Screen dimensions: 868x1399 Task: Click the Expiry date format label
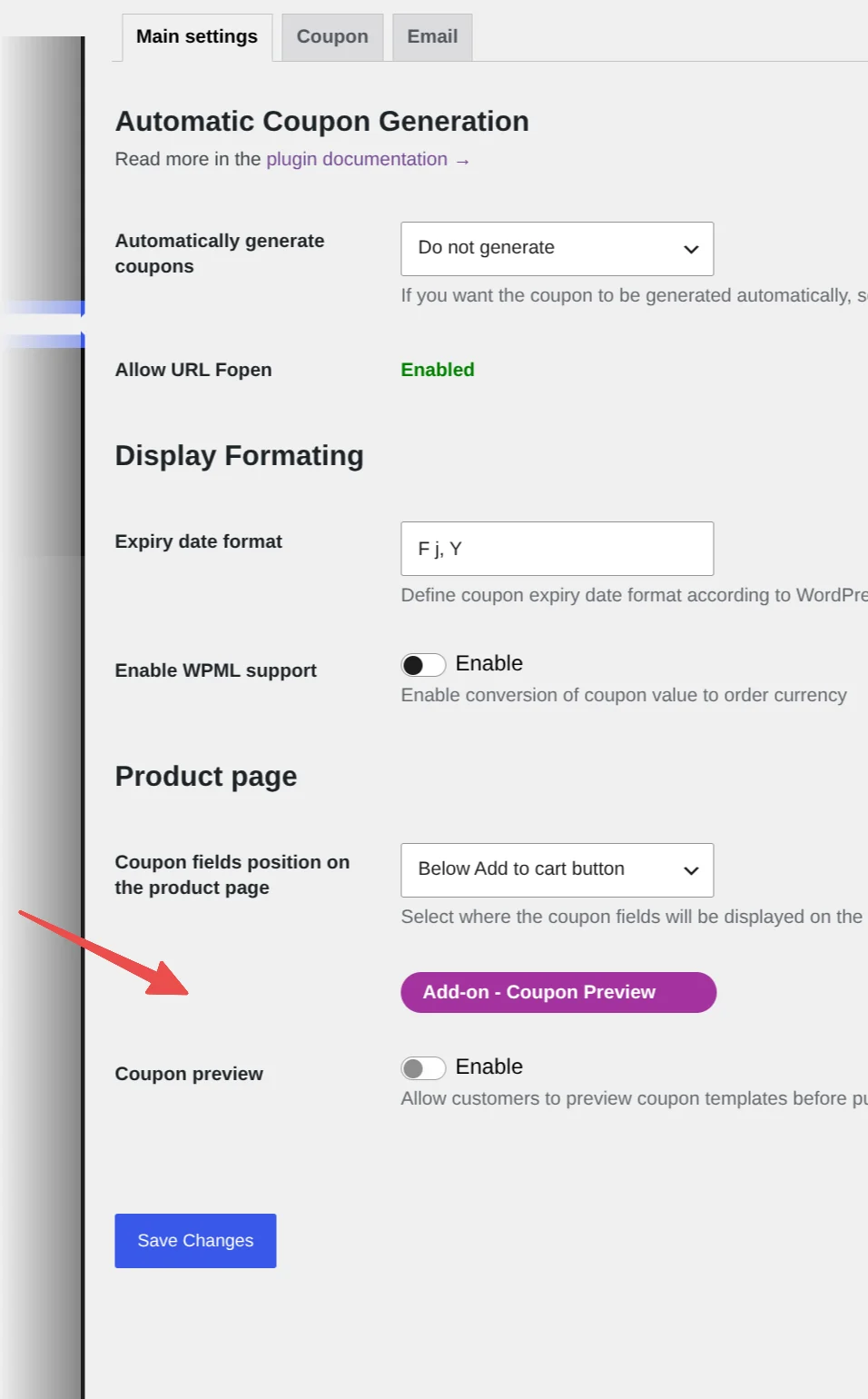198,541
